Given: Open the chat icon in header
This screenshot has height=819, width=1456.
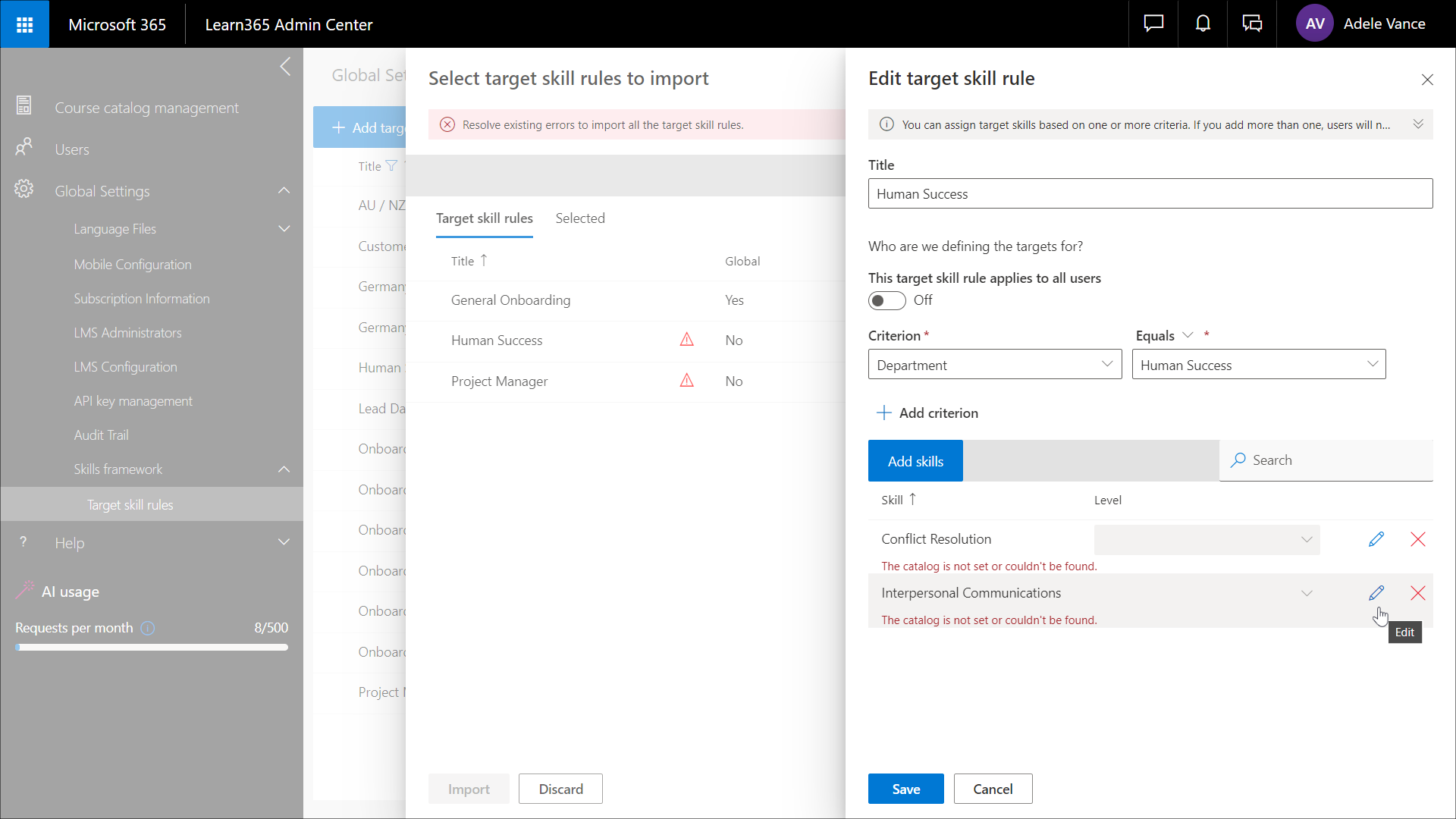Looking at the screenshot, I should click(1153, 24).
